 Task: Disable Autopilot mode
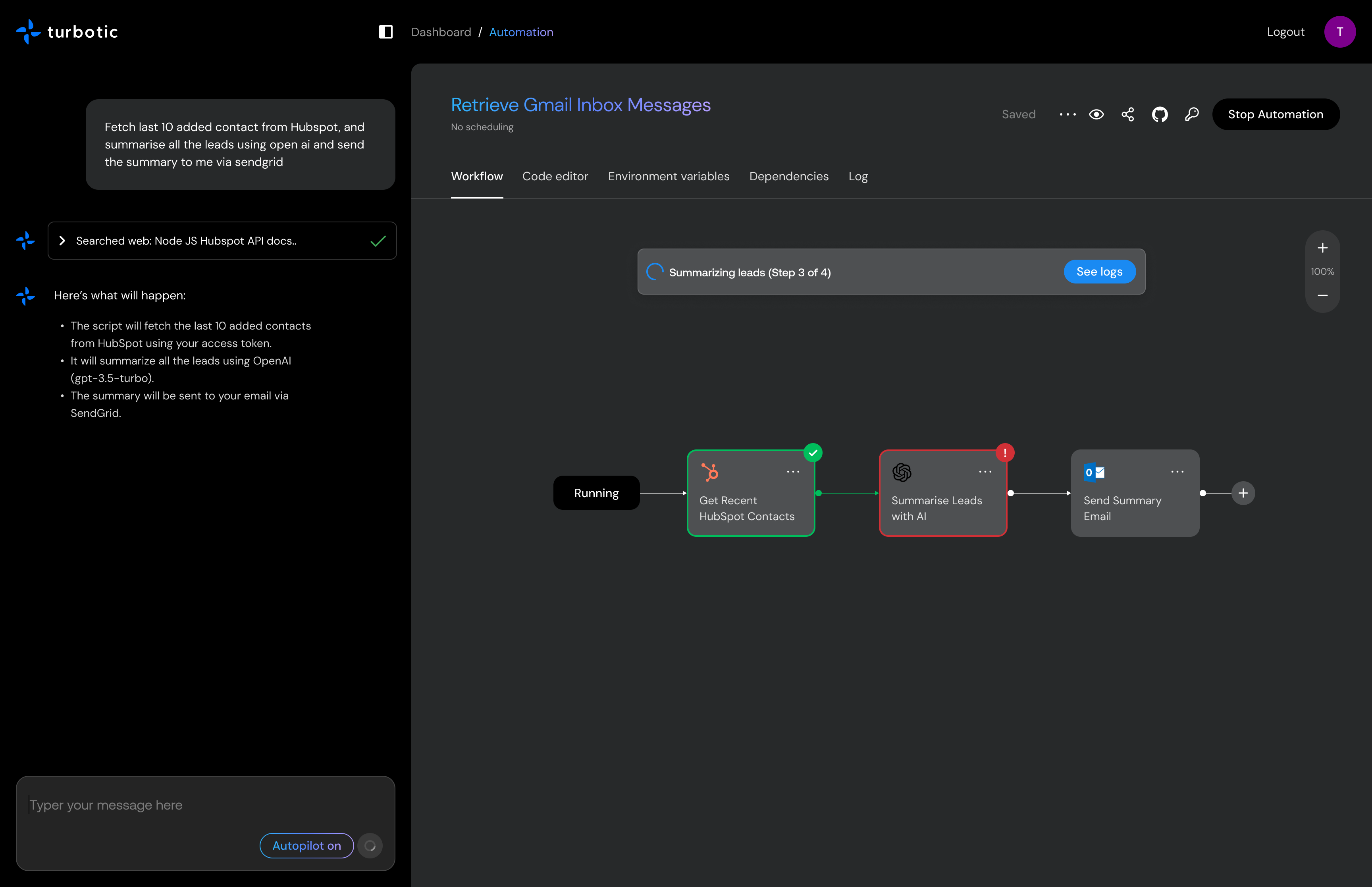tap(306, 846)
